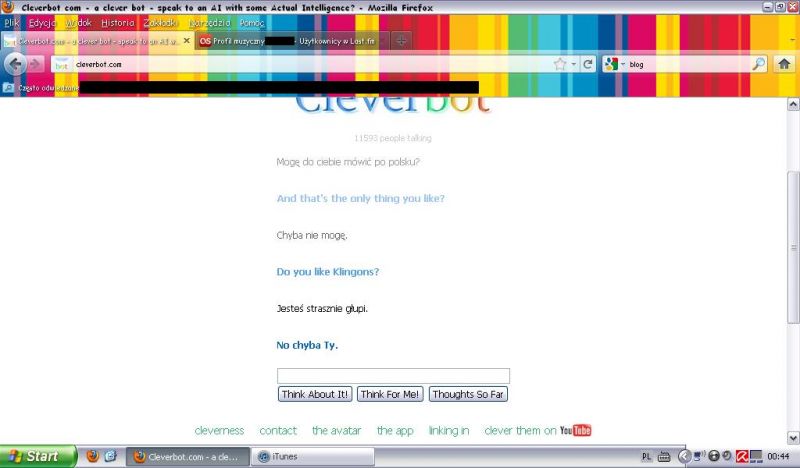The height and width of the screenshot is (468, 800).
Task: Click the Think About It! button
Action: (315, 394)
